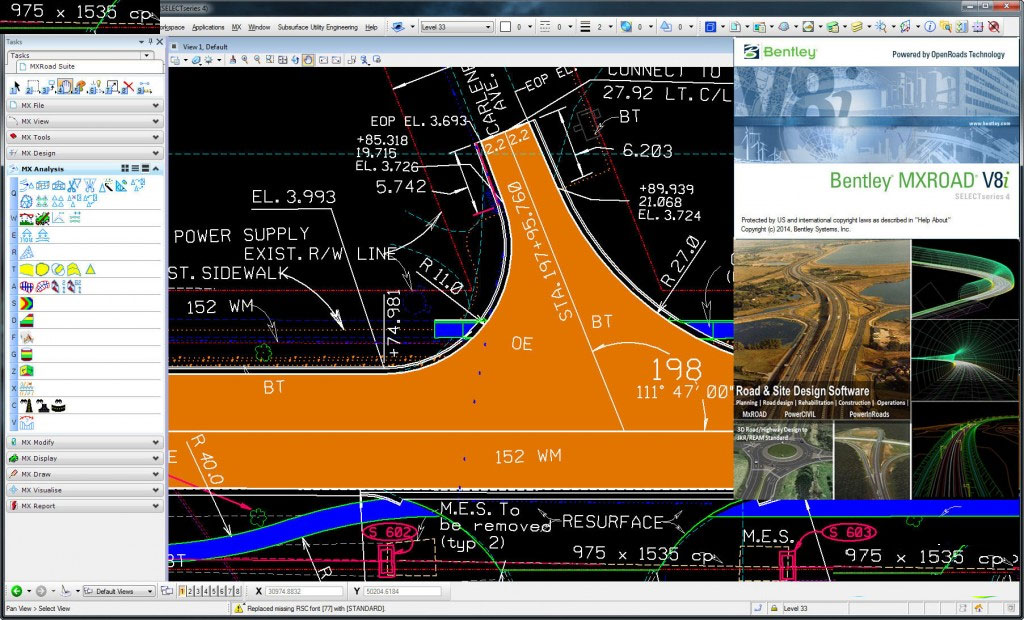Screen dimensions: 1024x620
Task: Click the first yellow area icon in row T
Action: click(x=27, y=269)
